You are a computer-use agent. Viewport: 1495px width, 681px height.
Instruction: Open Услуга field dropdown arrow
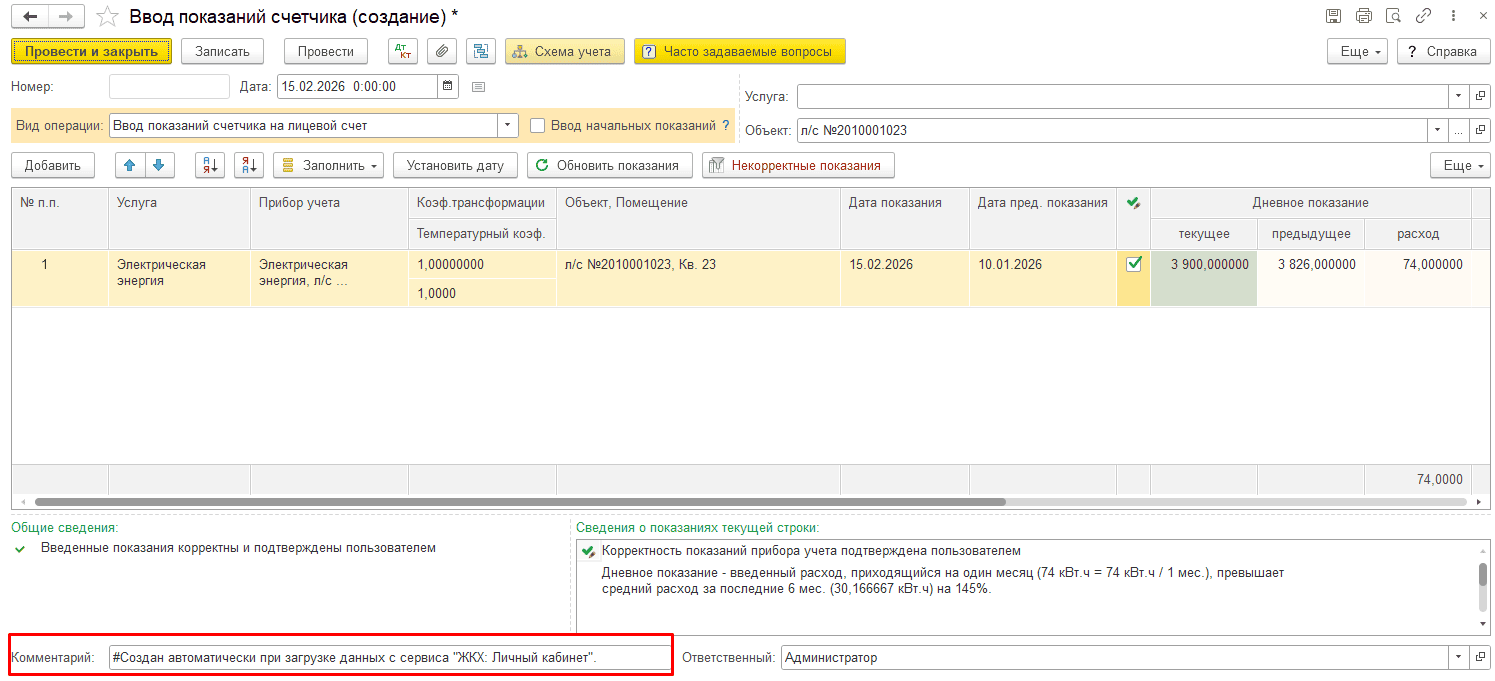point(1458,96)
